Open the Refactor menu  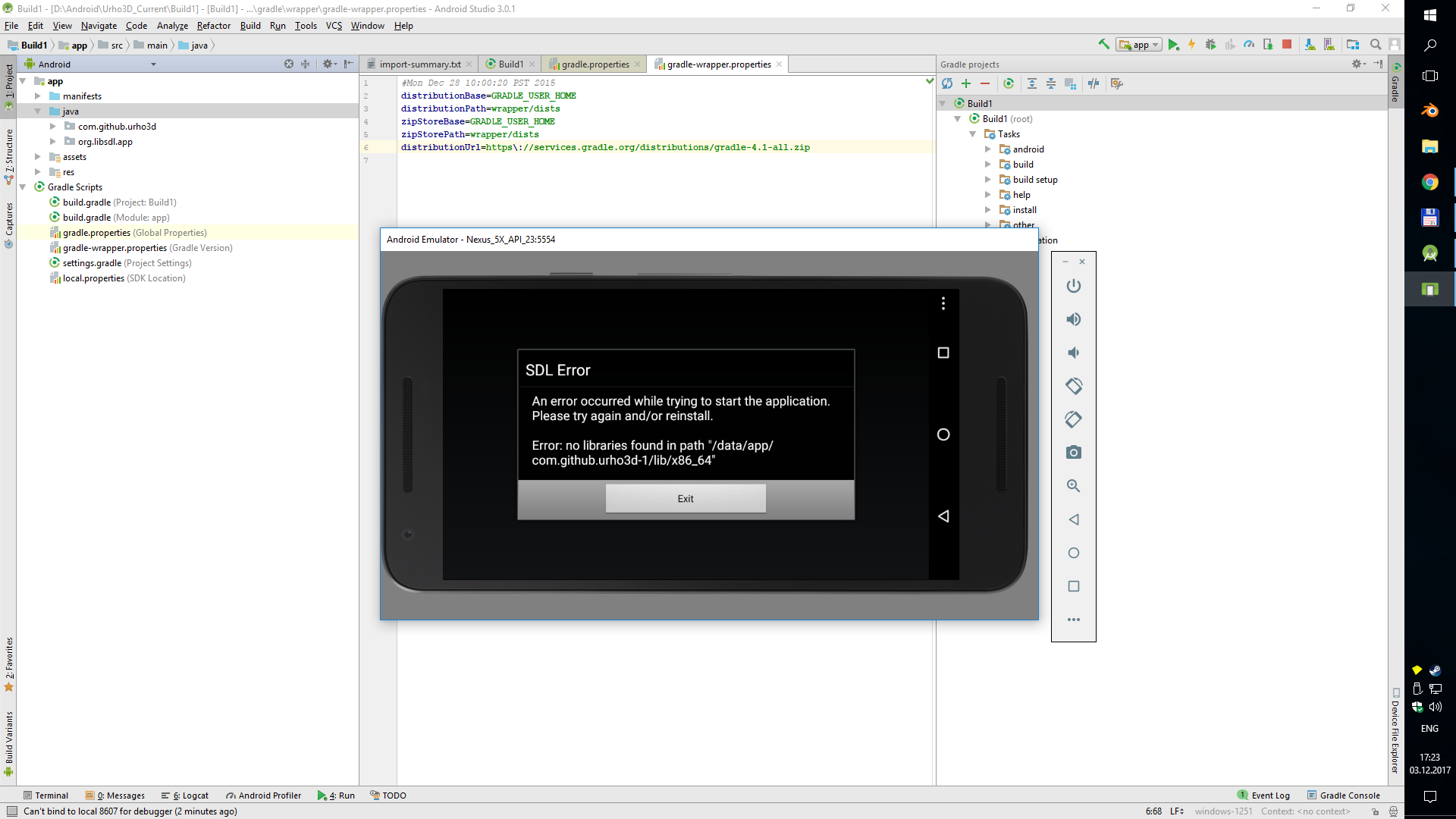tap(214, 26)
